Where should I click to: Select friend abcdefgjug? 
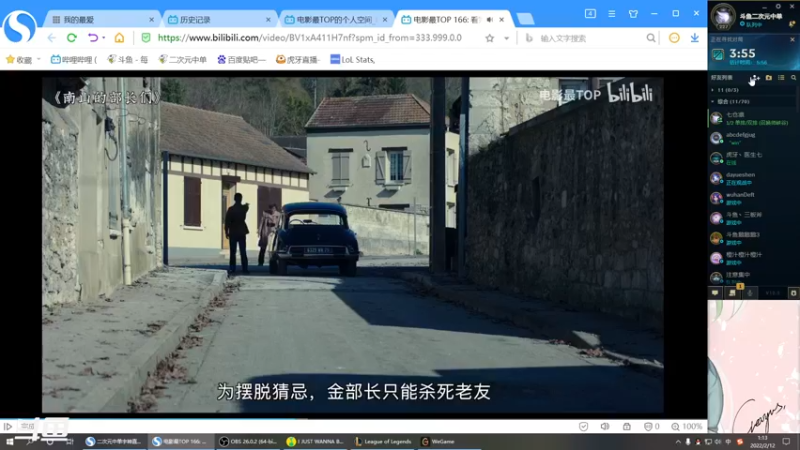tap(753, 138)
